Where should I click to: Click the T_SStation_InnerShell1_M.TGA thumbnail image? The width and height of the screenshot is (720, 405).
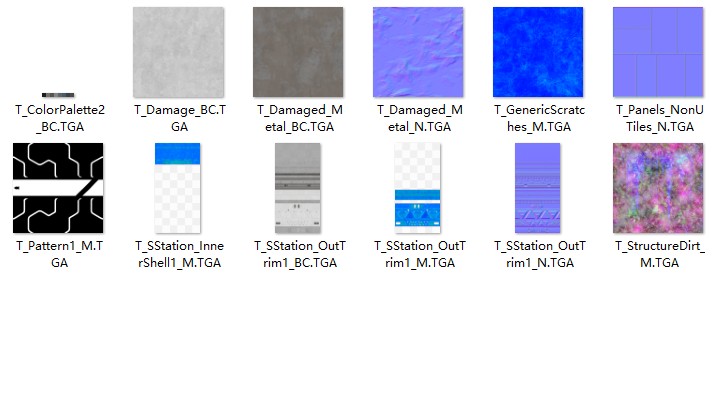178,188
